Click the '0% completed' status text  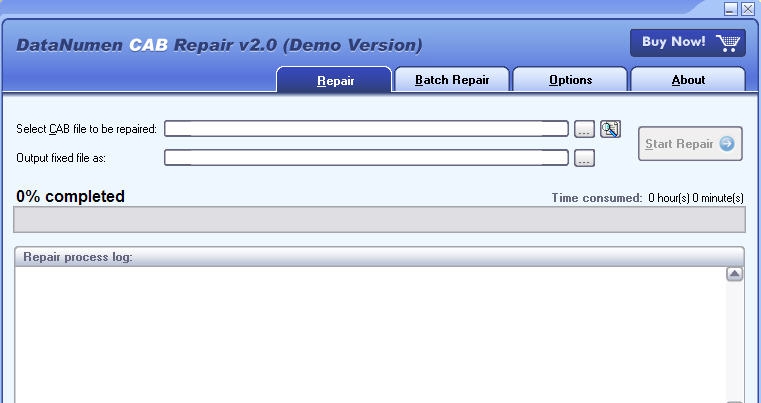coord(70,196)
